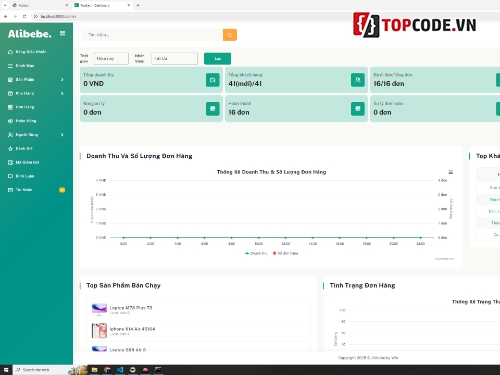This screenshot has height=375, width=500.
Task: Reload the page in the browser
Action: pyautogui.click(x=24, y=16)
